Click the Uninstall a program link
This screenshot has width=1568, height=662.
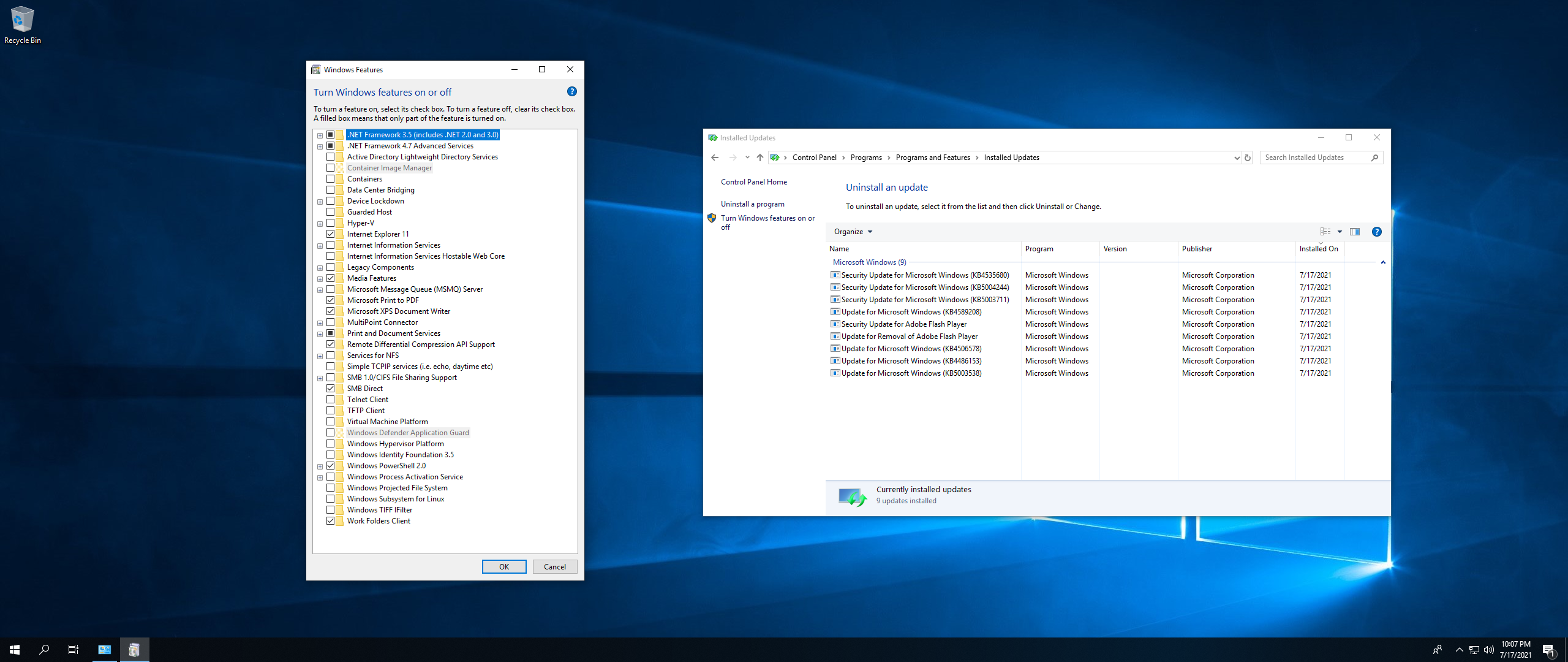(752, 204)
